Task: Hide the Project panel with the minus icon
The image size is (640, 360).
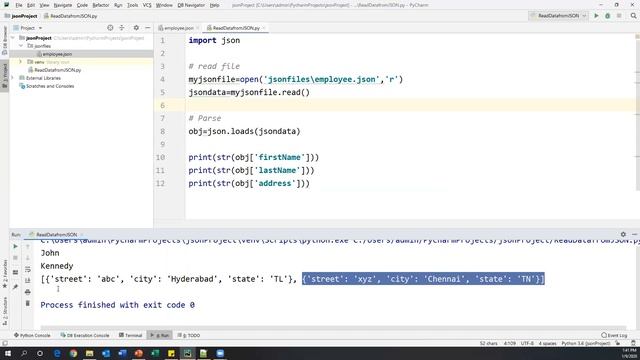Action: pyautogui.click(x=147, y=28)
